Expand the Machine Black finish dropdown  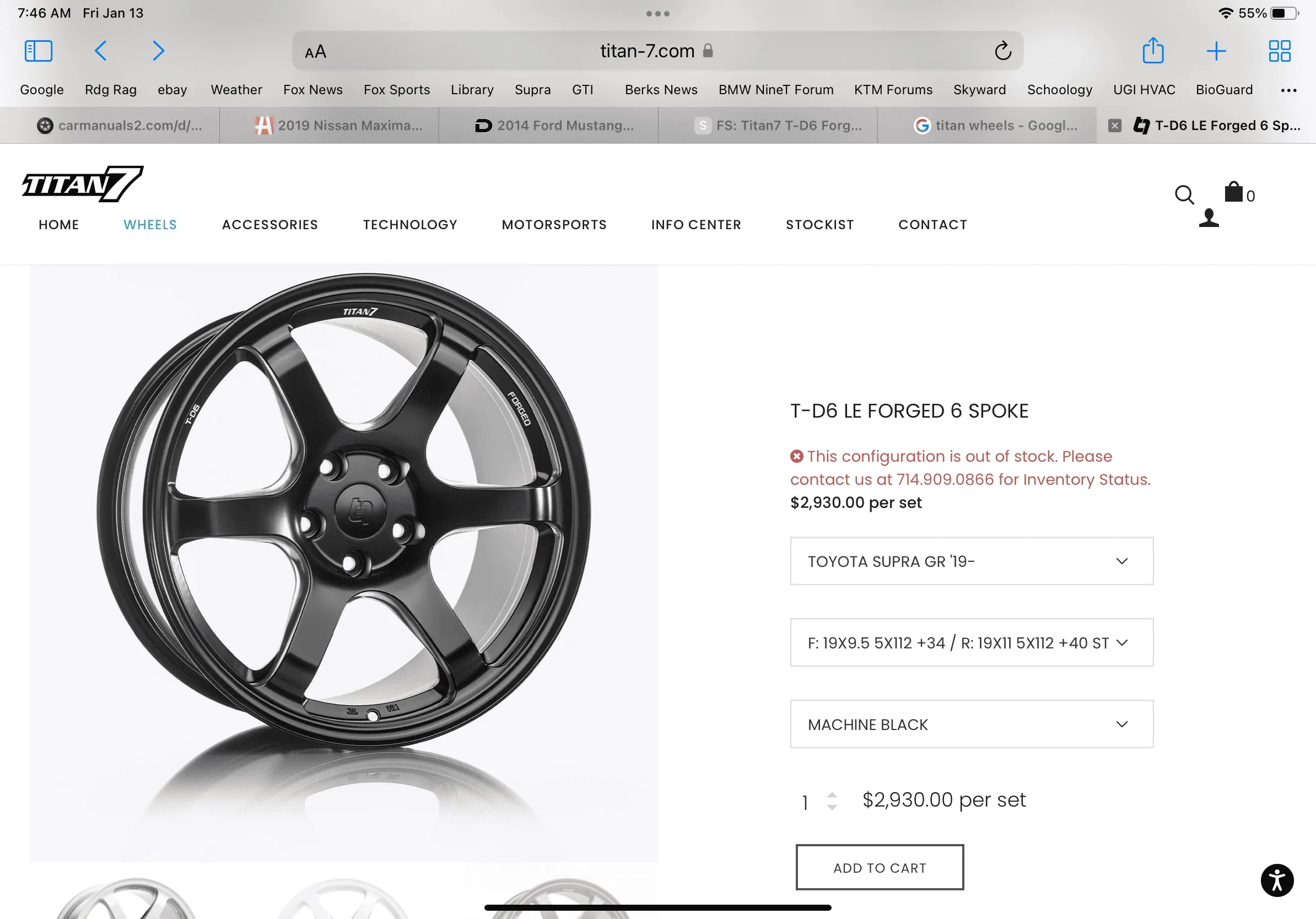tap(972, 723)
